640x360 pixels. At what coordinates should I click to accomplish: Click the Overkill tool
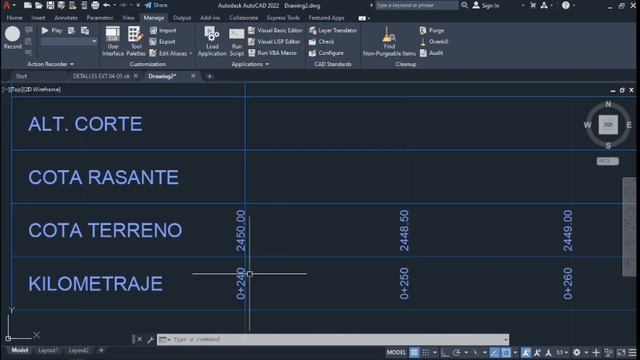(434, 42)
